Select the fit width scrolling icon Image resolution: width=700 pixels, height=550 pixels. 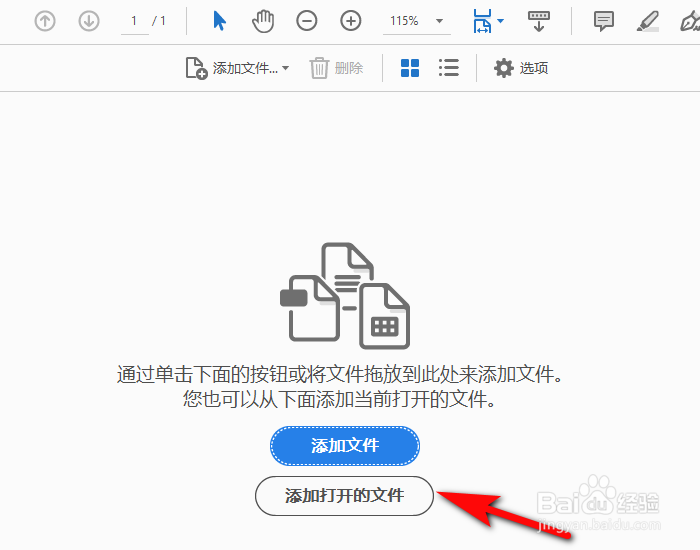pyautogui.click(x=482, y=21)
